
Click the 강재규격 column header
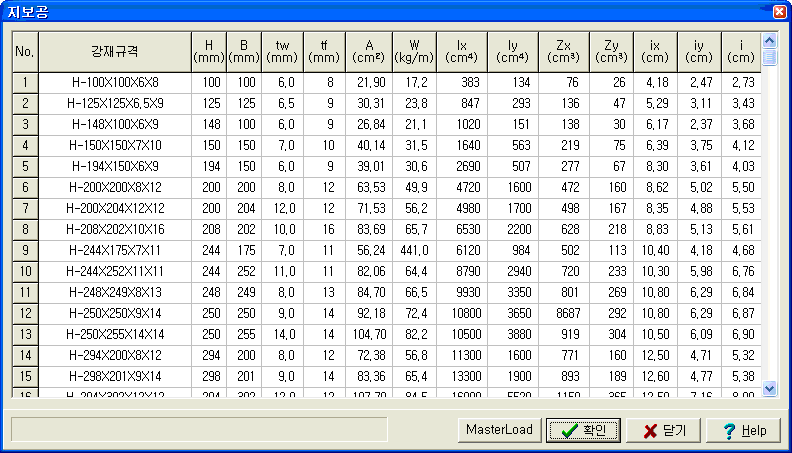(115, 52)
